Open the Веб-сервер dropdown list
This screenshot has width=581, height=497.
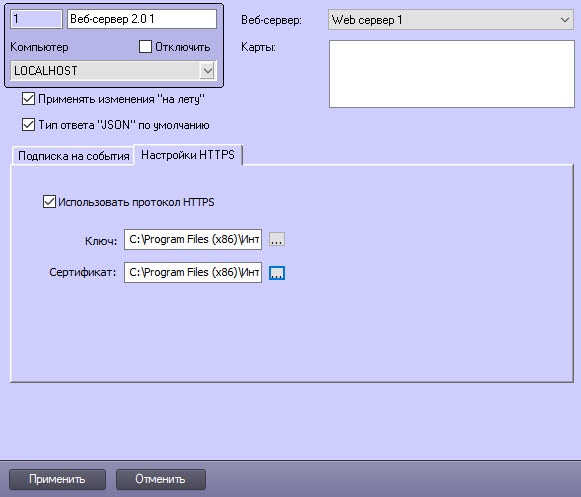565,20
